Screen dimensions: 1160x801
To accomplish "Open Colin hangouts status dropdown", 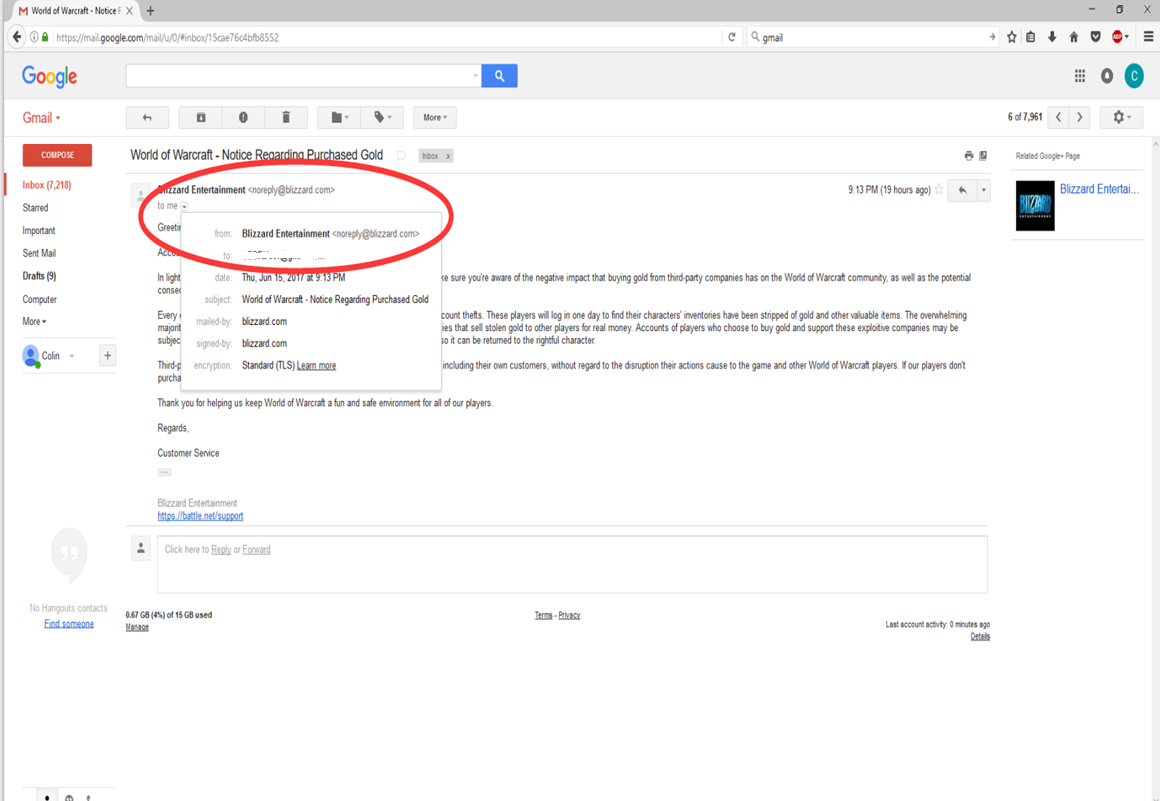I will 72,356.
